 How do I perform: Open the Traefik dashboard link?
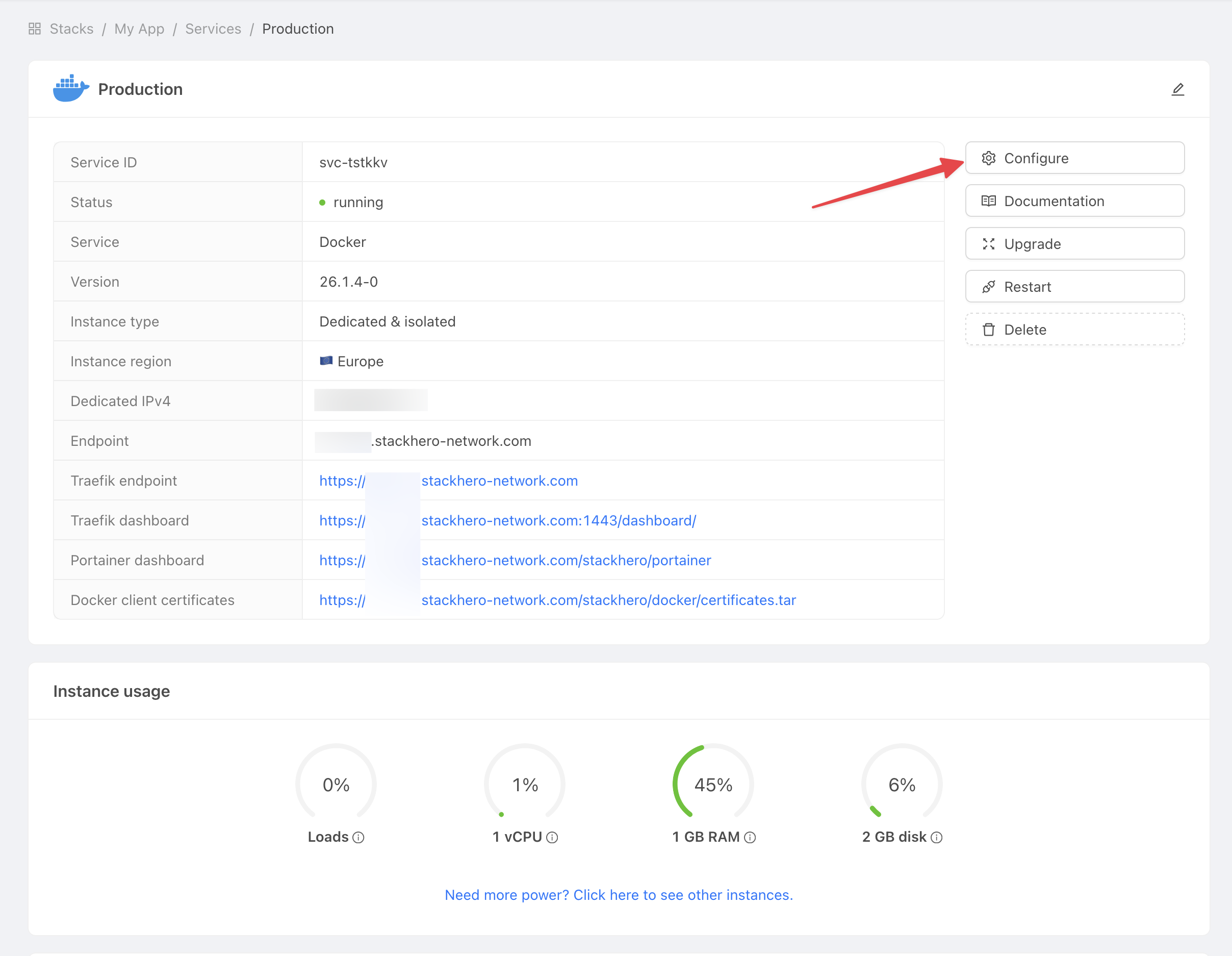(558, 520)
